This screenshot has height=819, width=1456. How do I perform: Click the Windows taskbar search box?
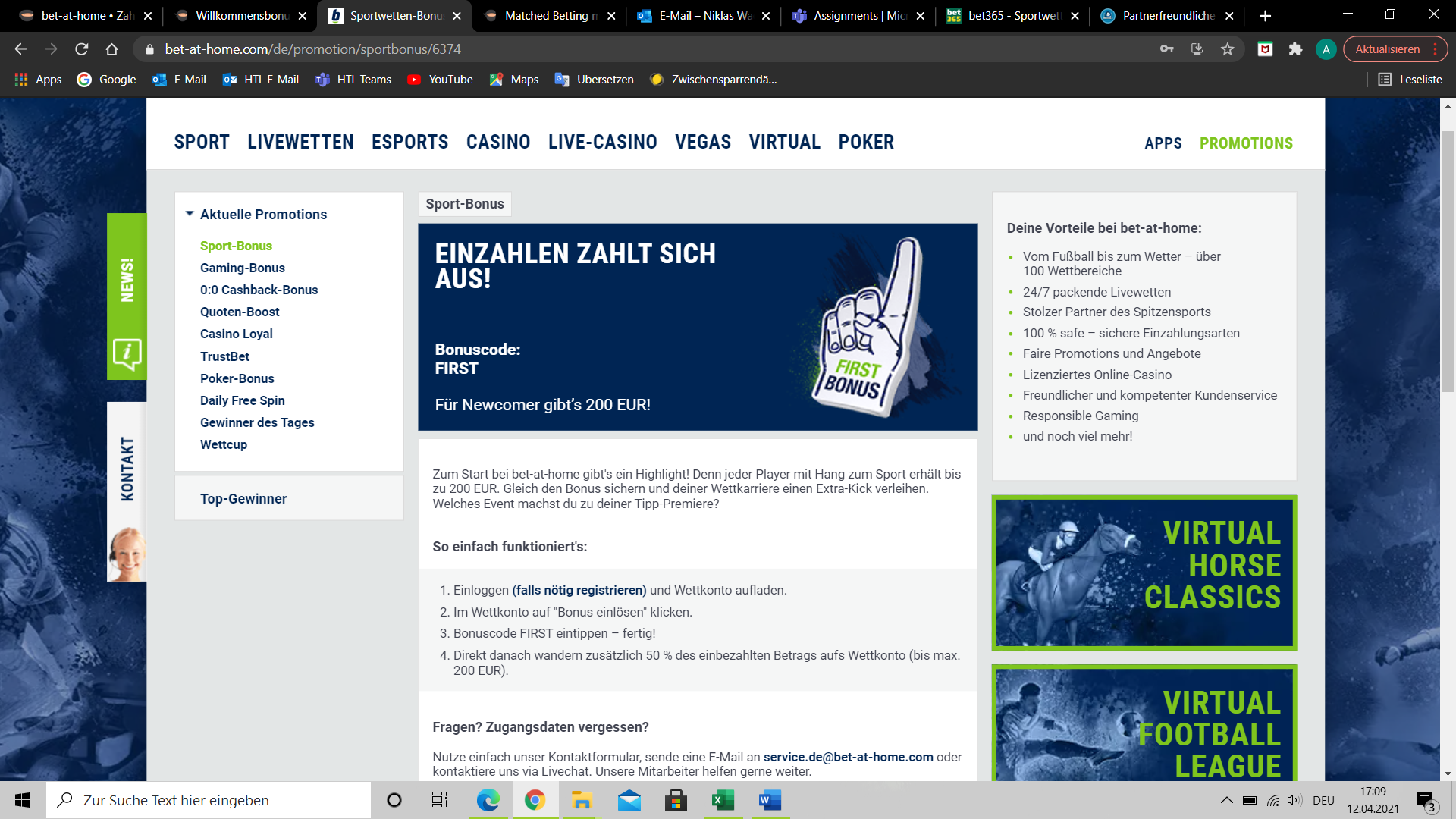[209, 800]
